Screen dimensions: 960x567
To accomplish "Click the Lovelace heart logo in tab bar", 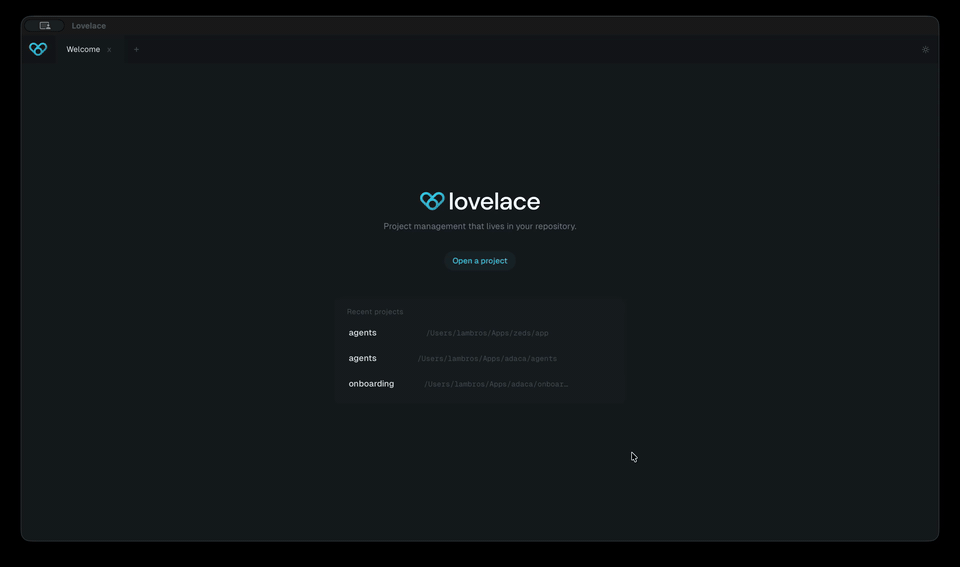I will [38, 49].
